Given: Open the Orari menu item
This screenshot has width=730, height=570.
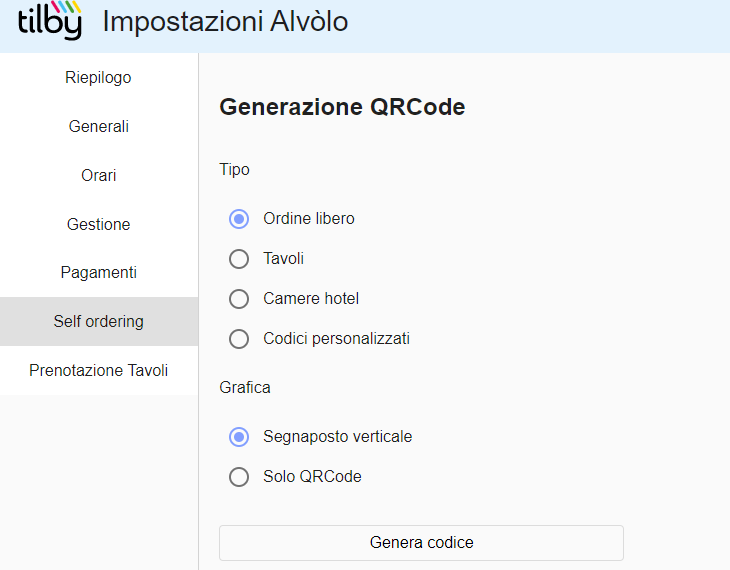Looking at the screenshot, I should point(99,175).
